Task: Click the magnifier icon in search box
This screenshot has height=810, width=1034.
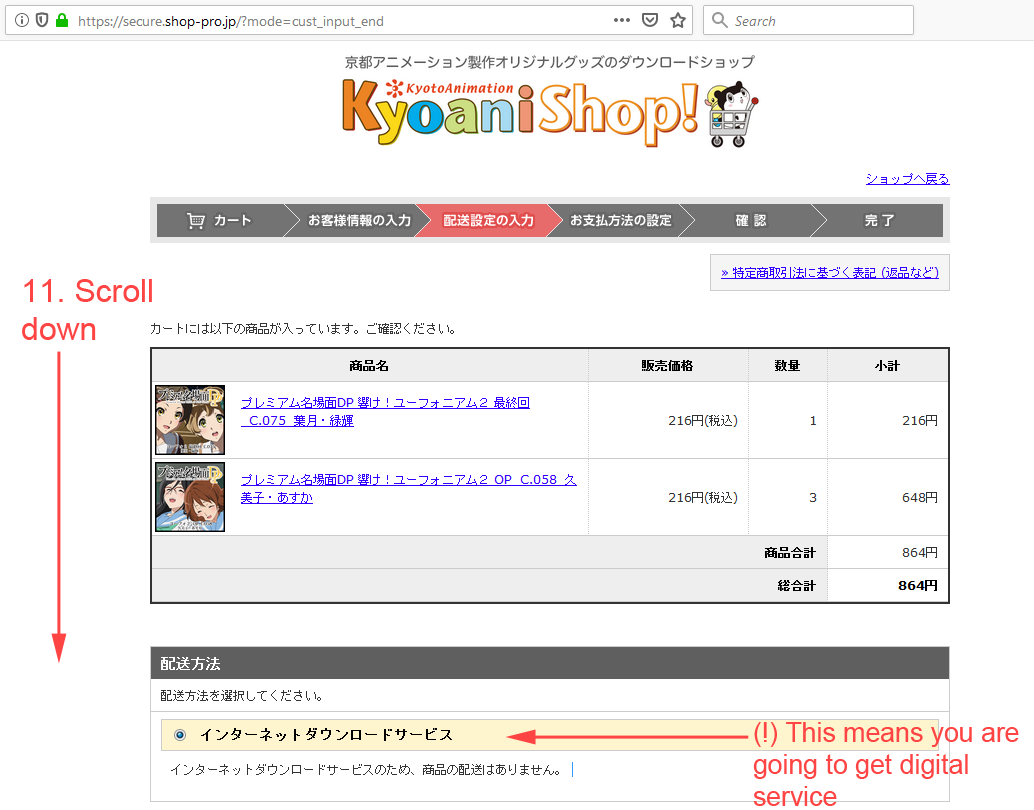Action: click(x=720, y=20)
